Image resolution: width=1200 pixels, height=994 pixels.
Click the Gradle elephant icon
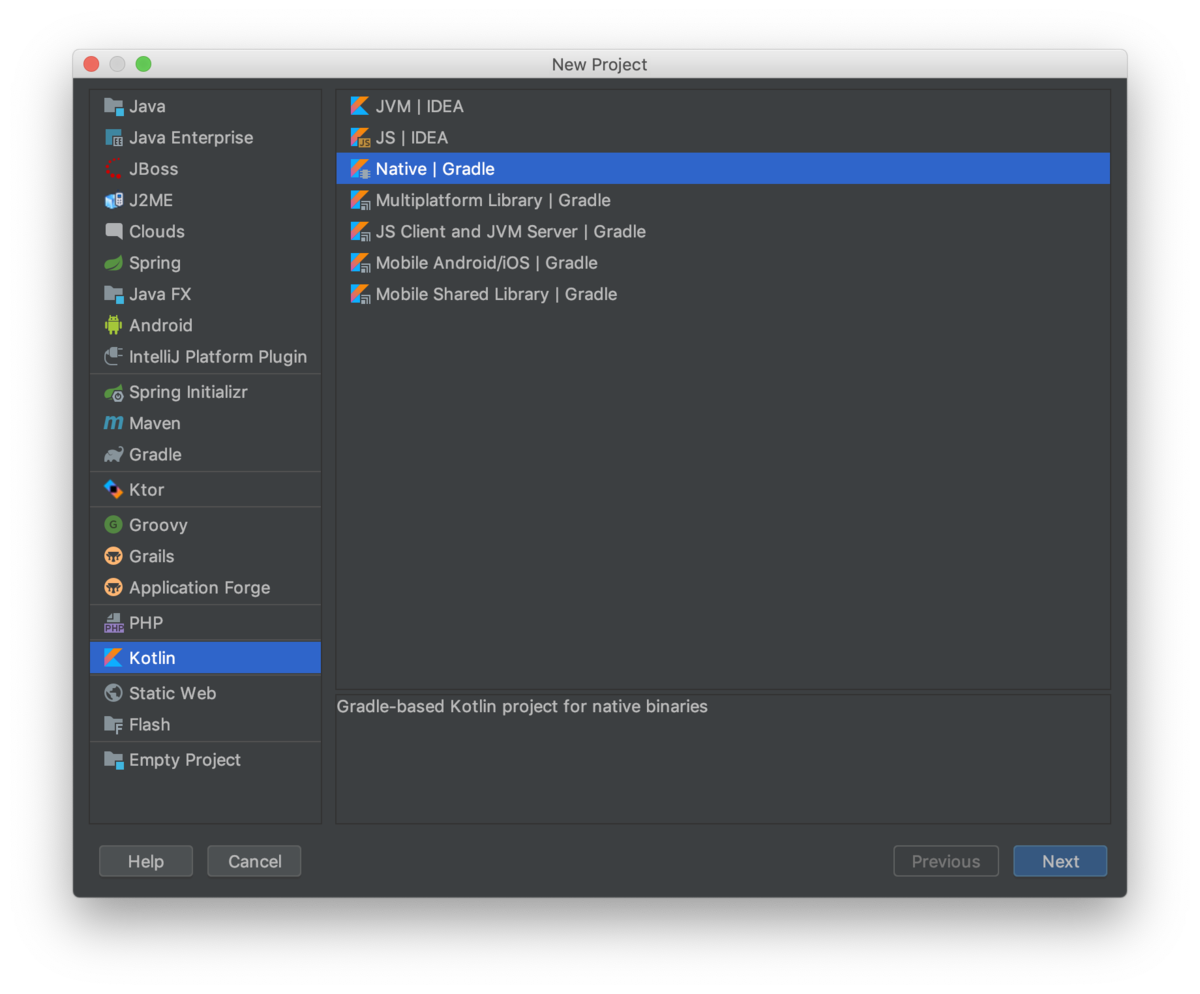(113, 454)
